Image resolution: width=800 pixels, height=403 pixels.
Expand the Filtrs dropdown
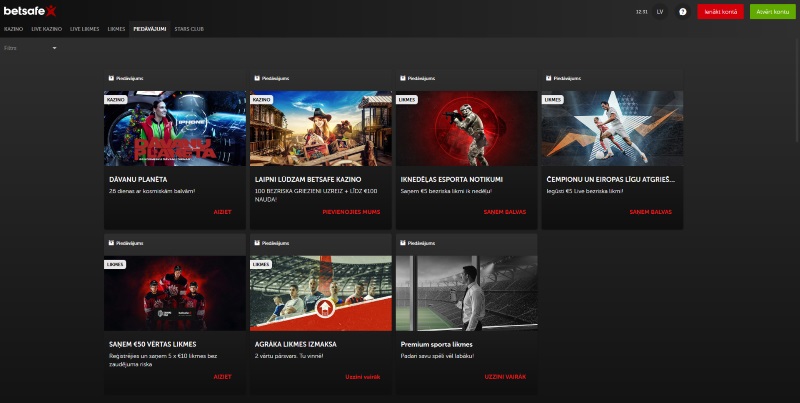[x=30, y=48]
